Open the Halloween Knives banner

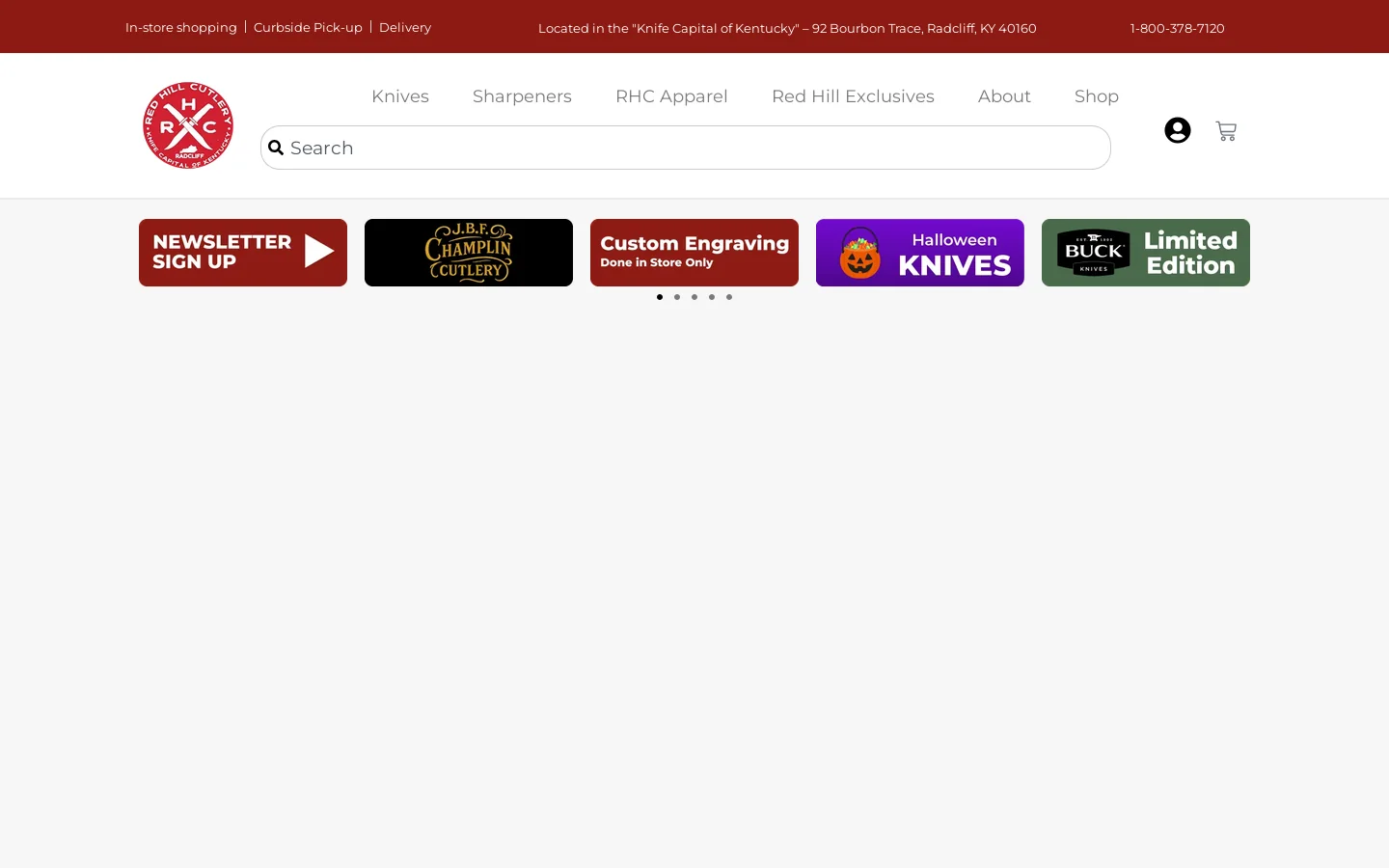pos(920,253)
